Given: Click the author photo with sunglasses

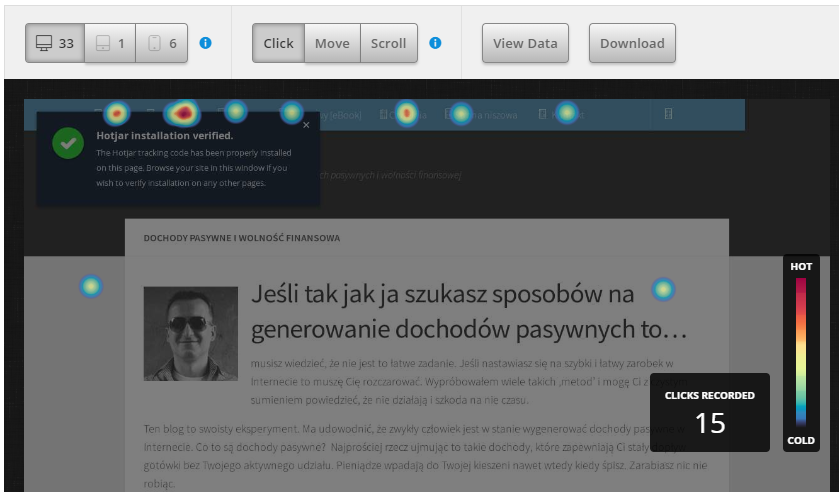Looking at the screenshot, I should click(x=190, y=334).
